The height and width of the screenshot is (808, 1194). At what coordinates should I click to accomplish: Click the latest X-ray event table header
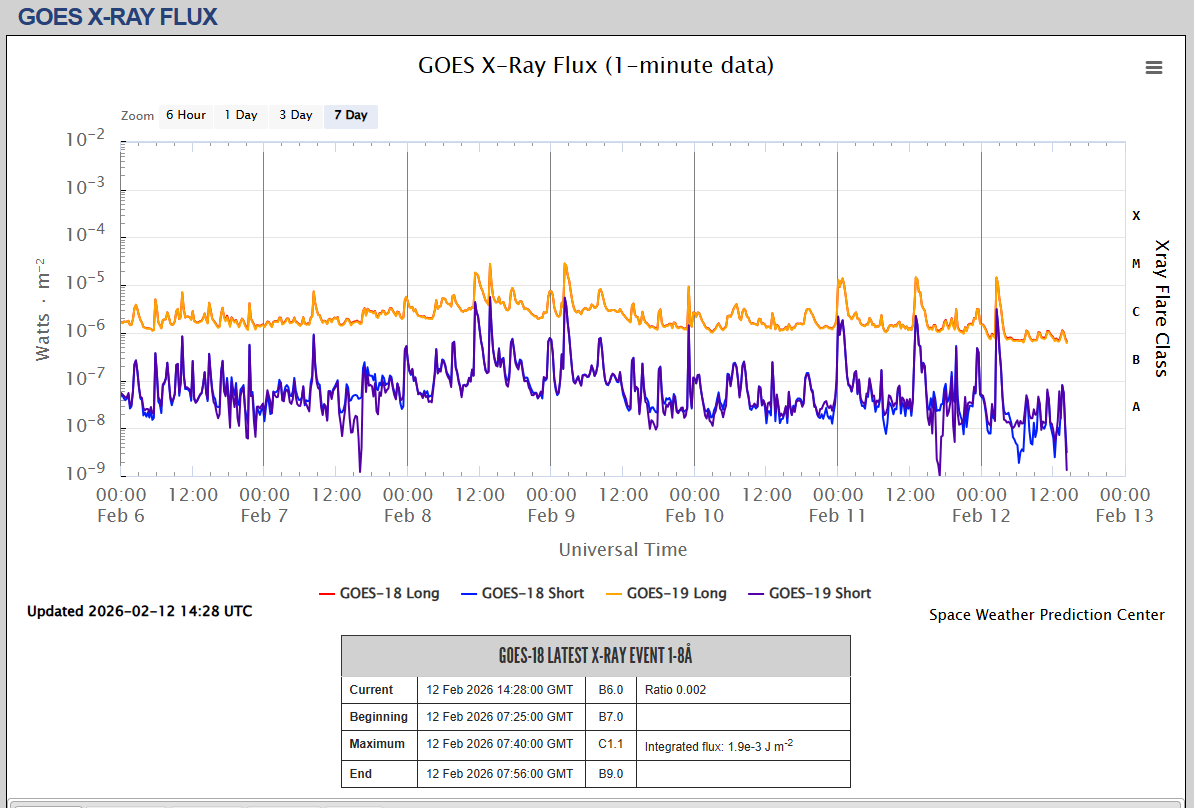(595, 656)
